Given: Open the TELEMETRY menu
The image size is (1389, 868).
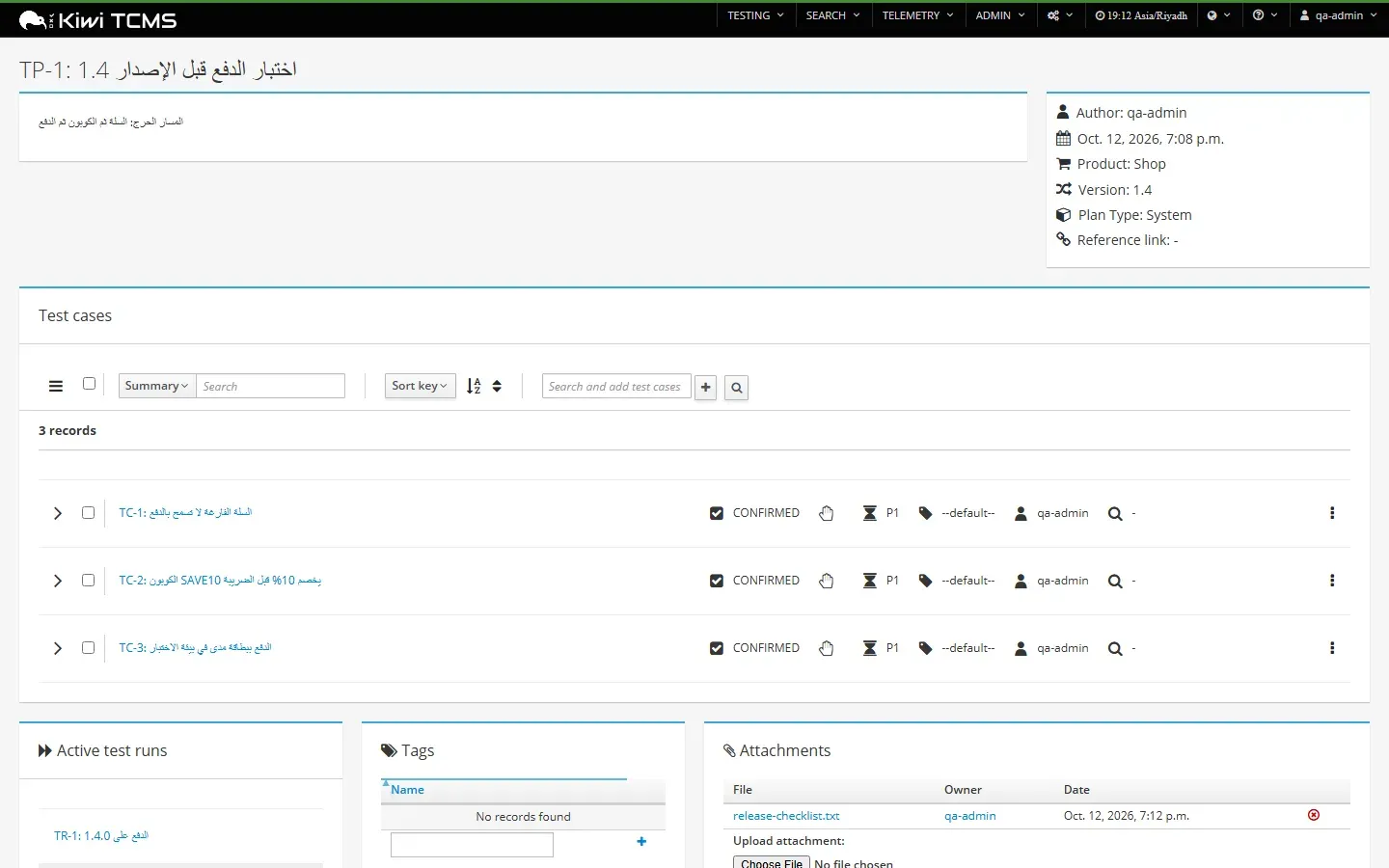Looking at the screenshot, I should point(918,15).
